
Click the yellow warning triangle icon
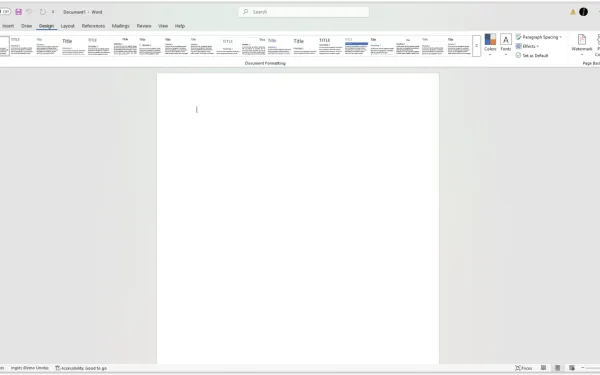pyautogui.click(x=572, y=12)
